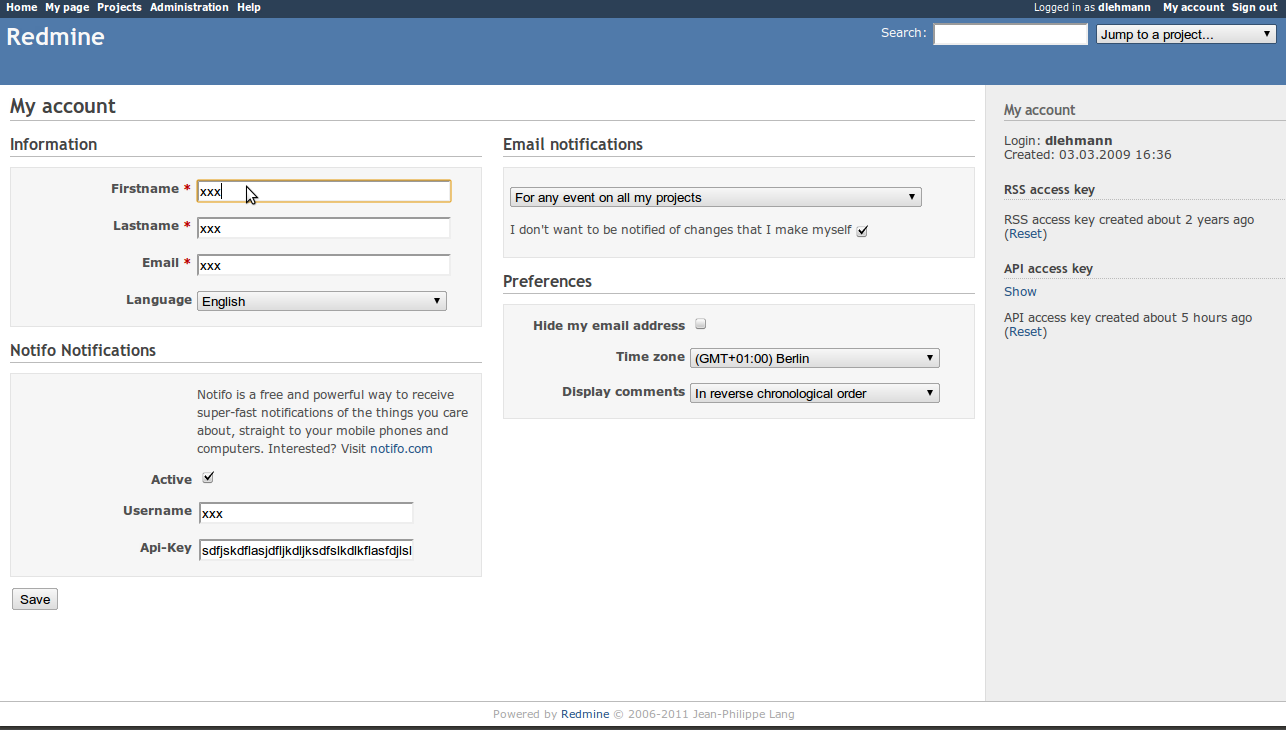The height and width of the screenshot is (730, 1286).
Task: Open the Redmine link in footer
Action: point(585,714)
